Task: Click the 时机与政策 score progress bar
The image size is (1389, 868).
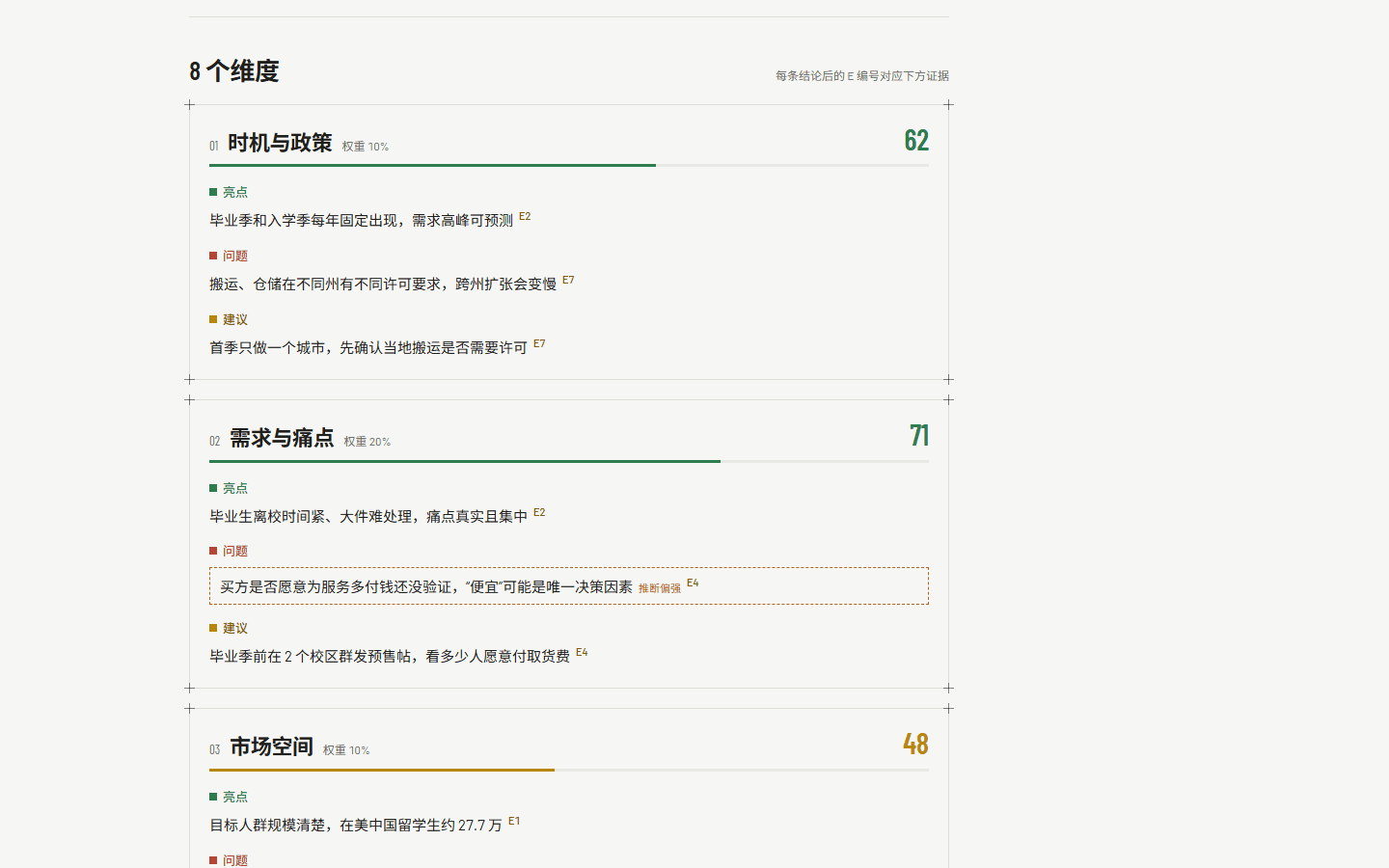Action: click(569, 165)
